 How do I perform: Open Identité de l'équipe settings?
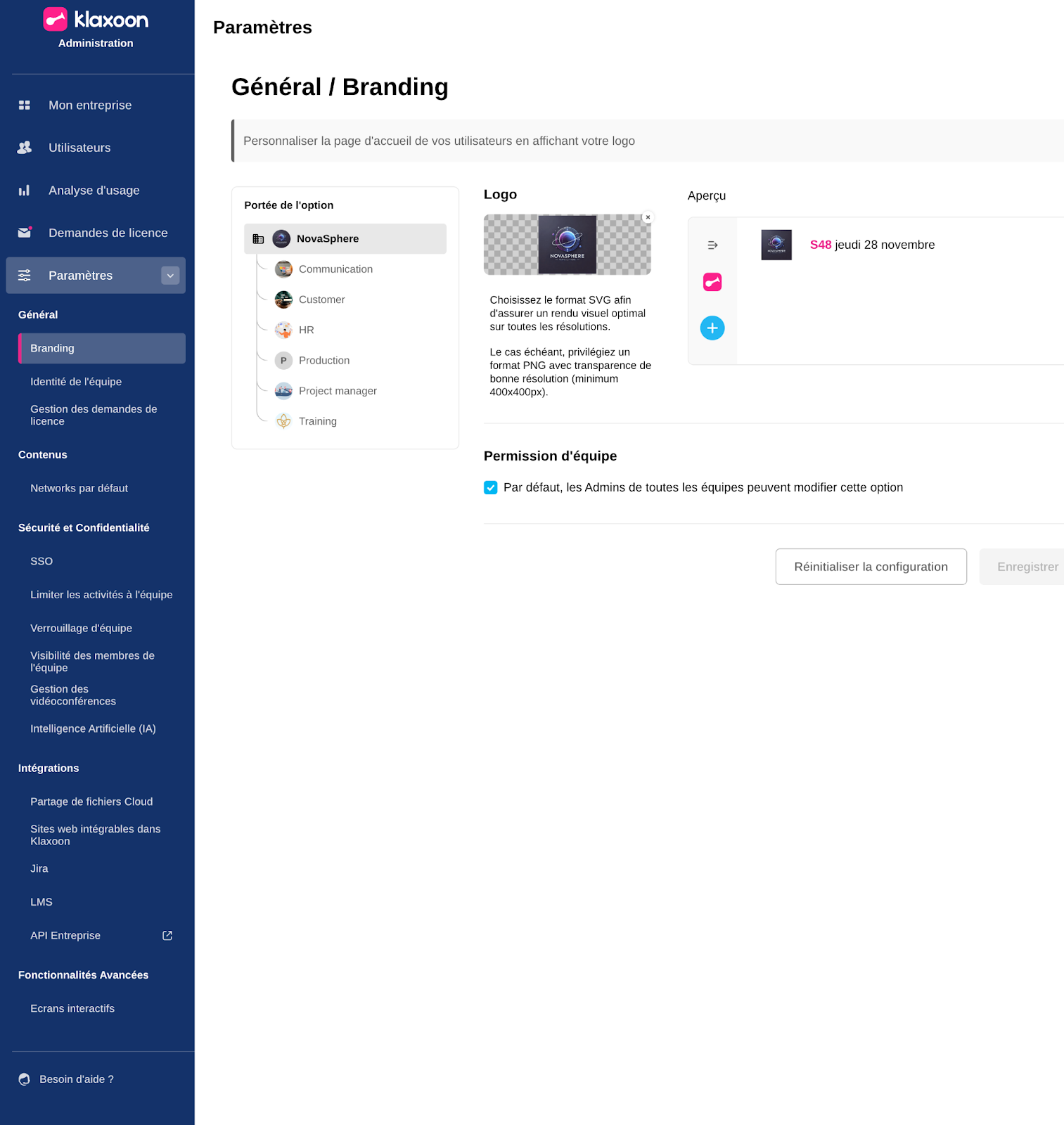click(x=76, y=382)
